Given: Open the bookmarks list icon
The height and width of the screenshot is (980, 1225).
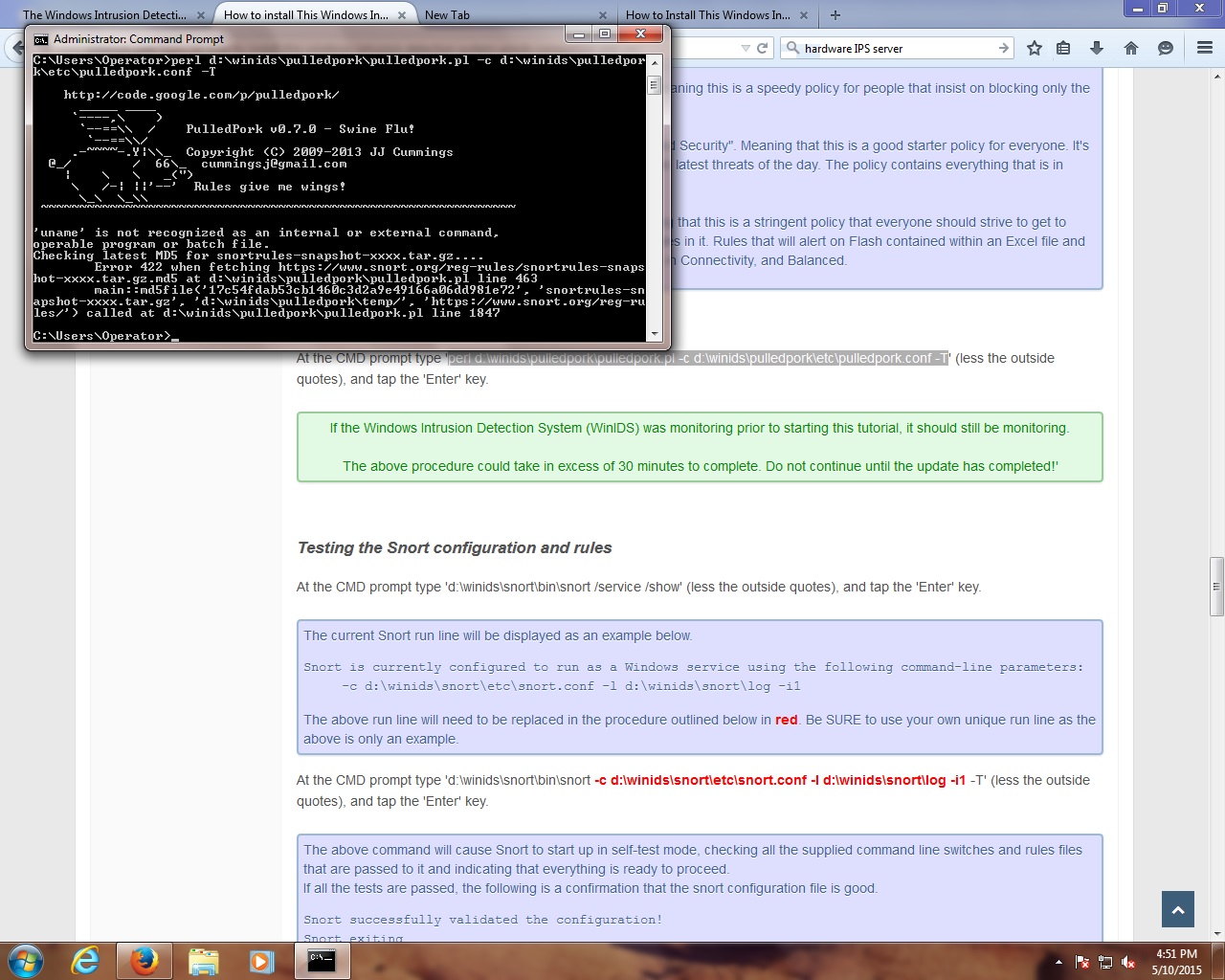Looking at the screenshot, I should [x=1063, y=48].
